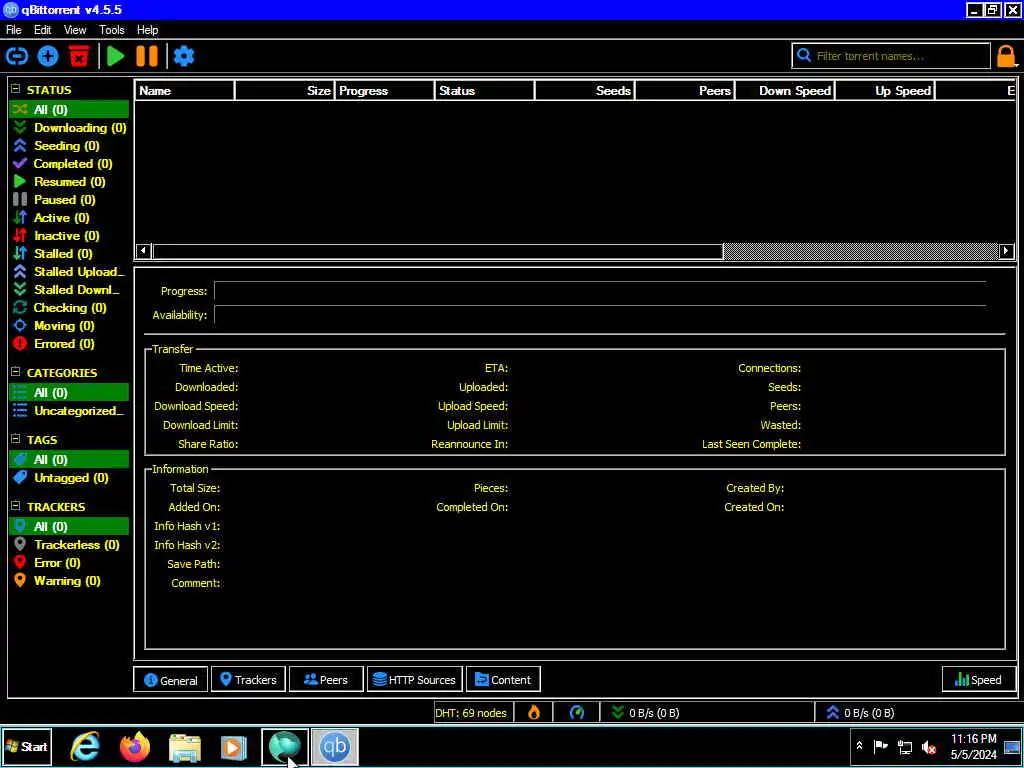Toggle alternative speed limits gauge icon
1024x768 pixels.
coord(577,712)
